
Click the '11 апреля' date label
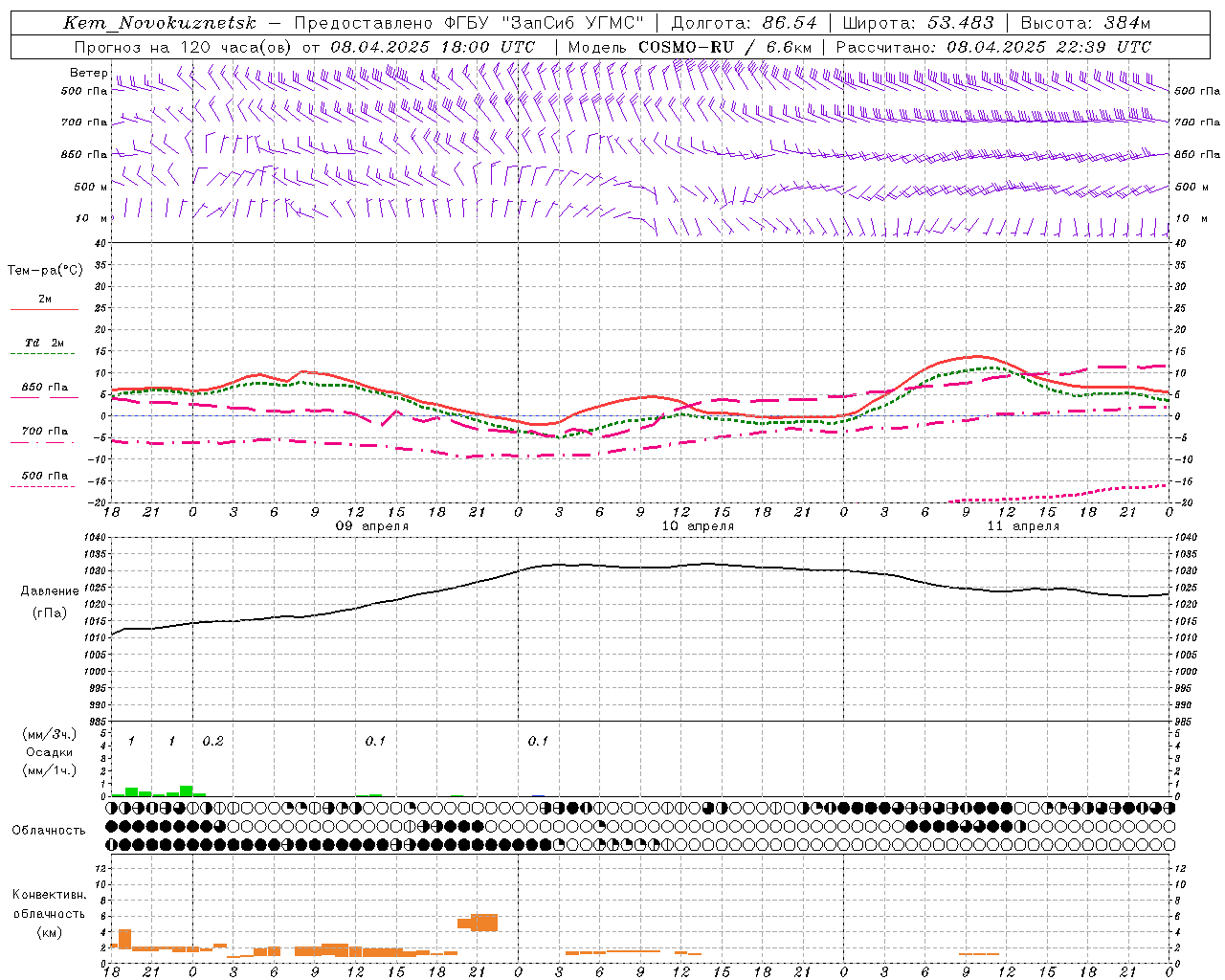[1023, 526]
